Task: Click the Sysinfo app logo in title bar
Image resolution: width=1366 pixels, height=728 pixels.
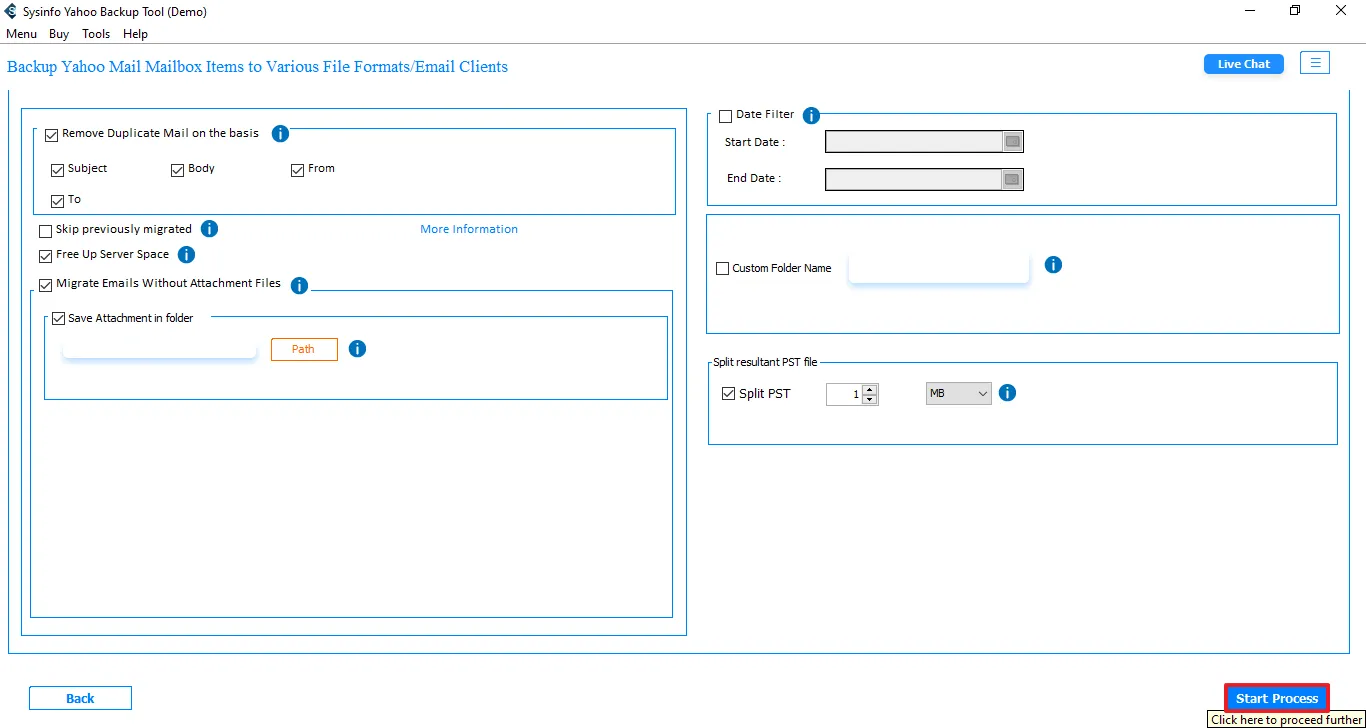Action: [11, 11]
